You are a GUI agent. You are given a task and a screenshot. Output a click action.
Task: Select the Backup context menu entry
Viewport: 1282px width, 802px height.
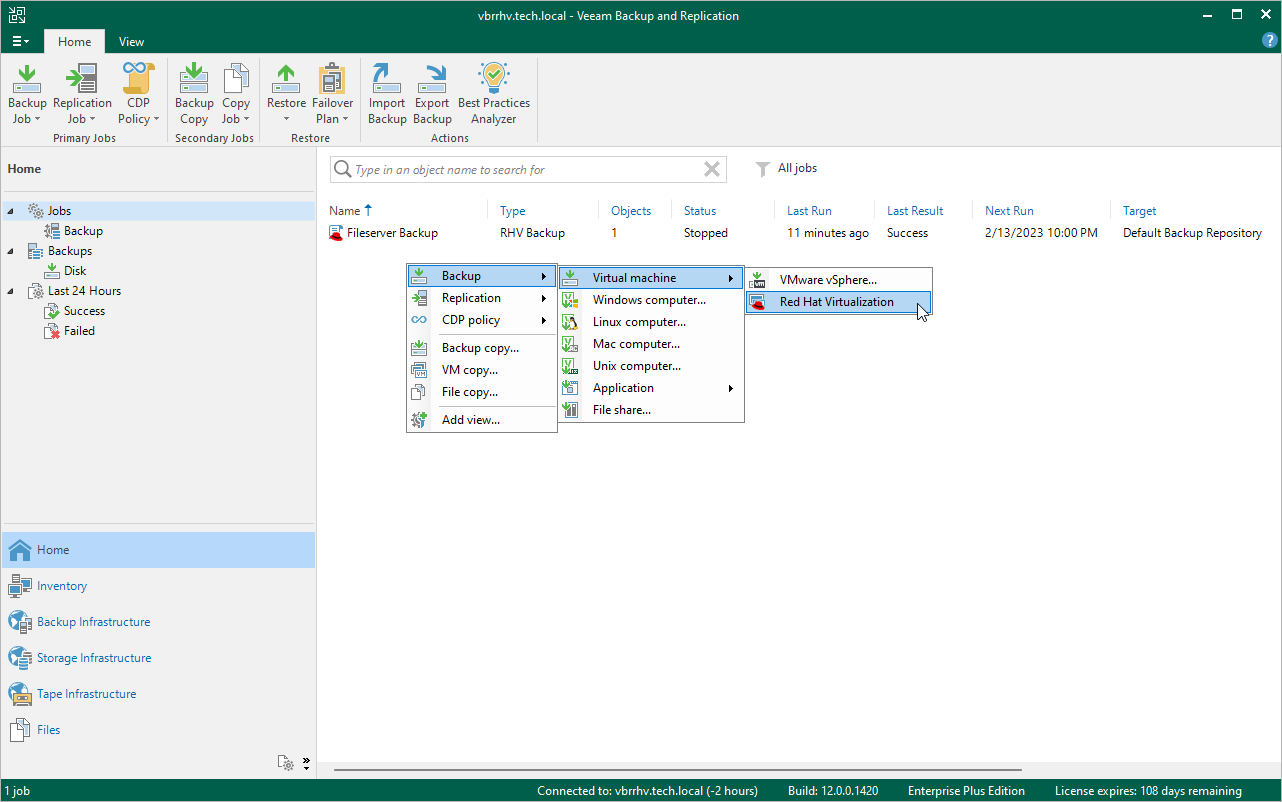481,276
